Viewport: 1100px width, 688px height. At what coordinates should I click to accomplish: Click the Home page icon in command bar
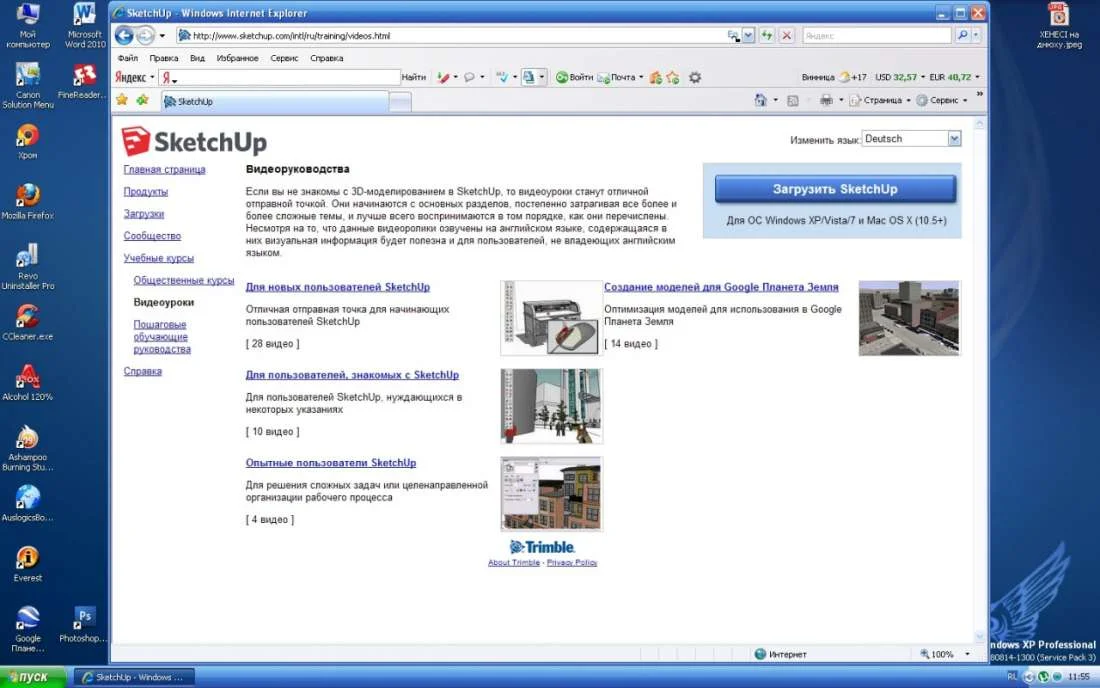coord(760,100)
